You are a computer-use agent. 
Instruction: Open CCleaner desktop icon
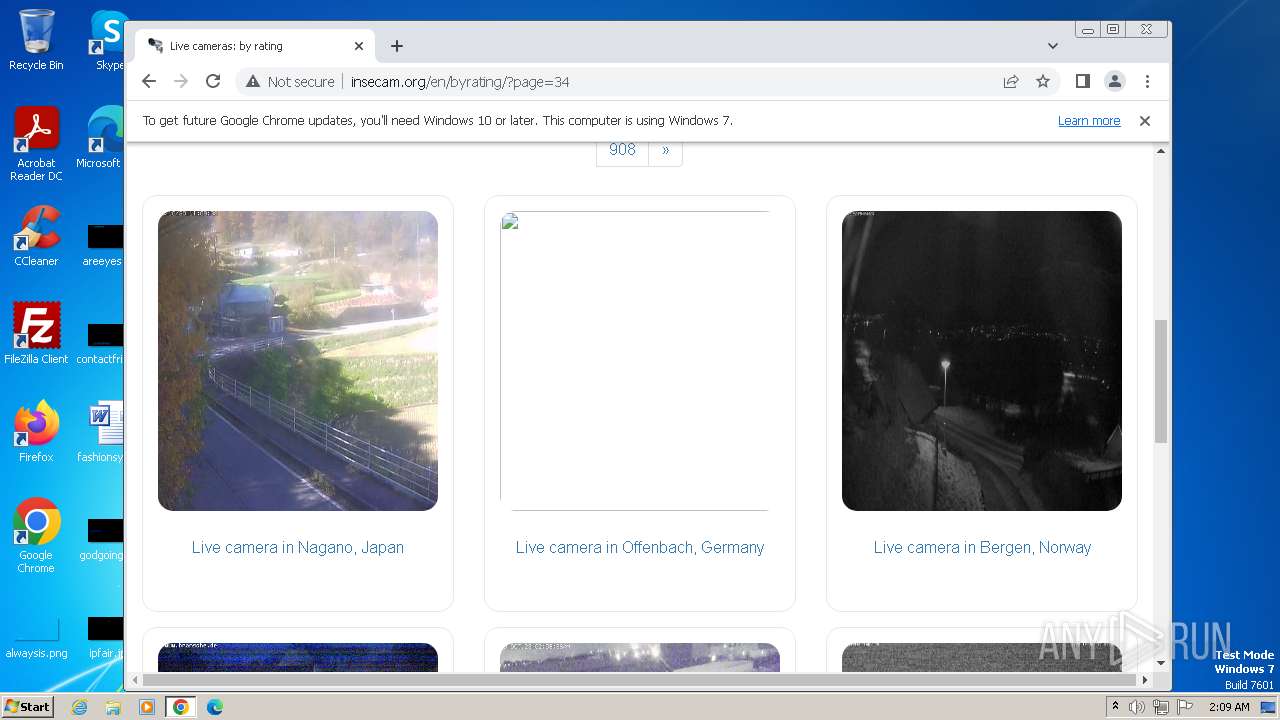pyautogui.click(x=36, y=236)
